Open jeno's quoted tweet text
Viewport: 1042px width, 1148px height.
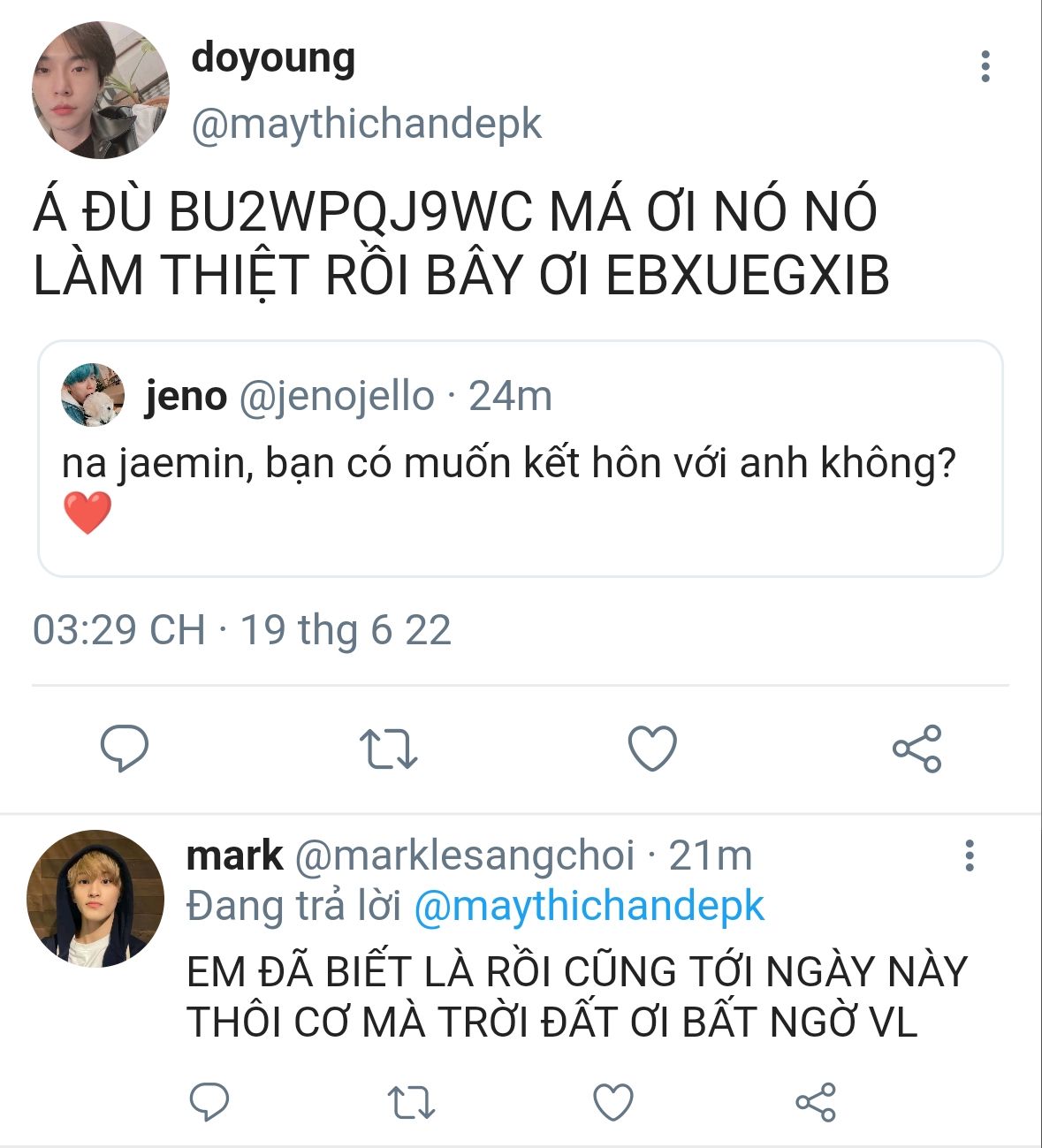point(508,463)
